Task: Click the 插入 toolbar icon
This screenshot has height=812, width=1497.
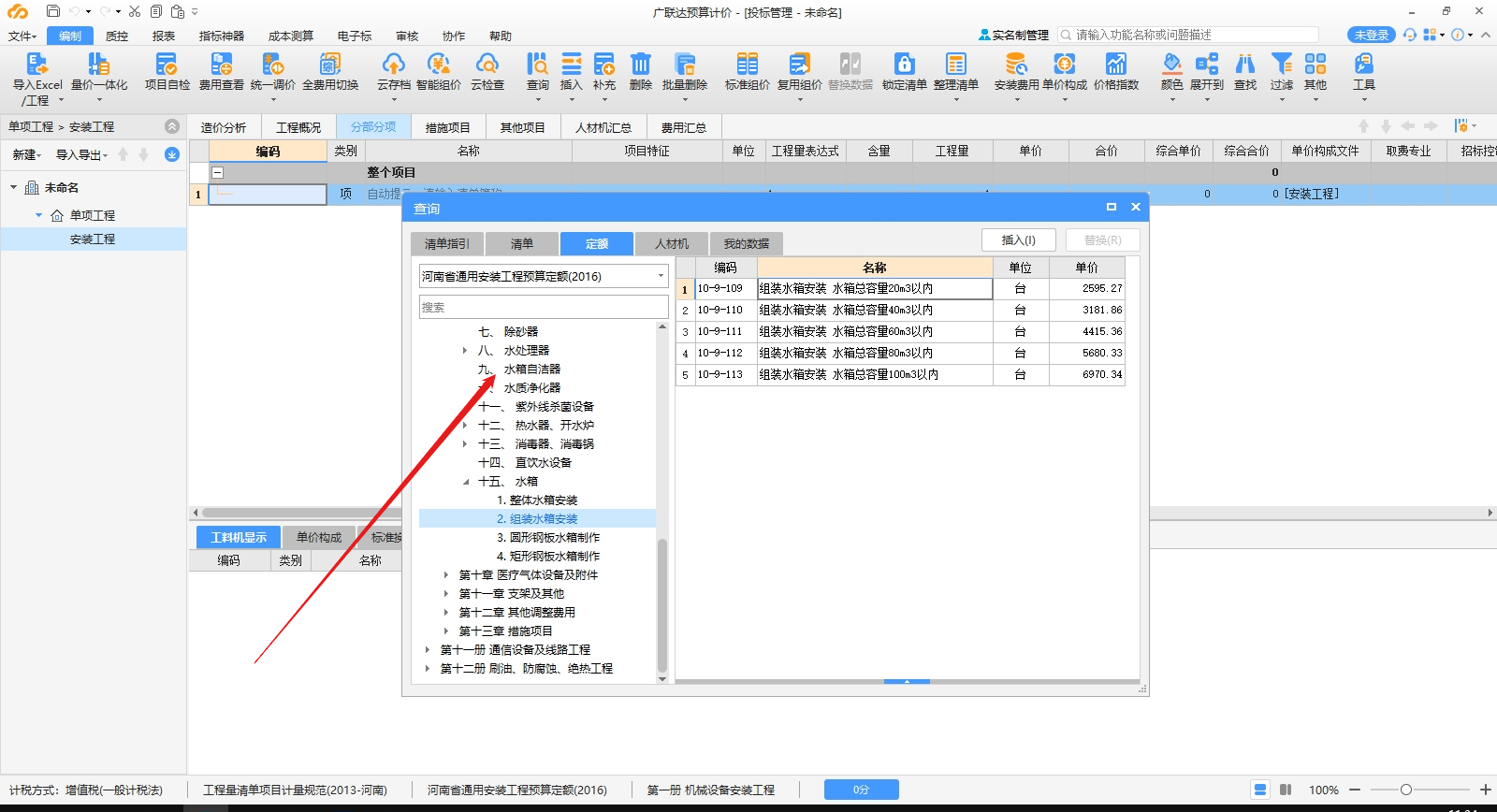Action: pyautogui.click(x=572, y=72)
